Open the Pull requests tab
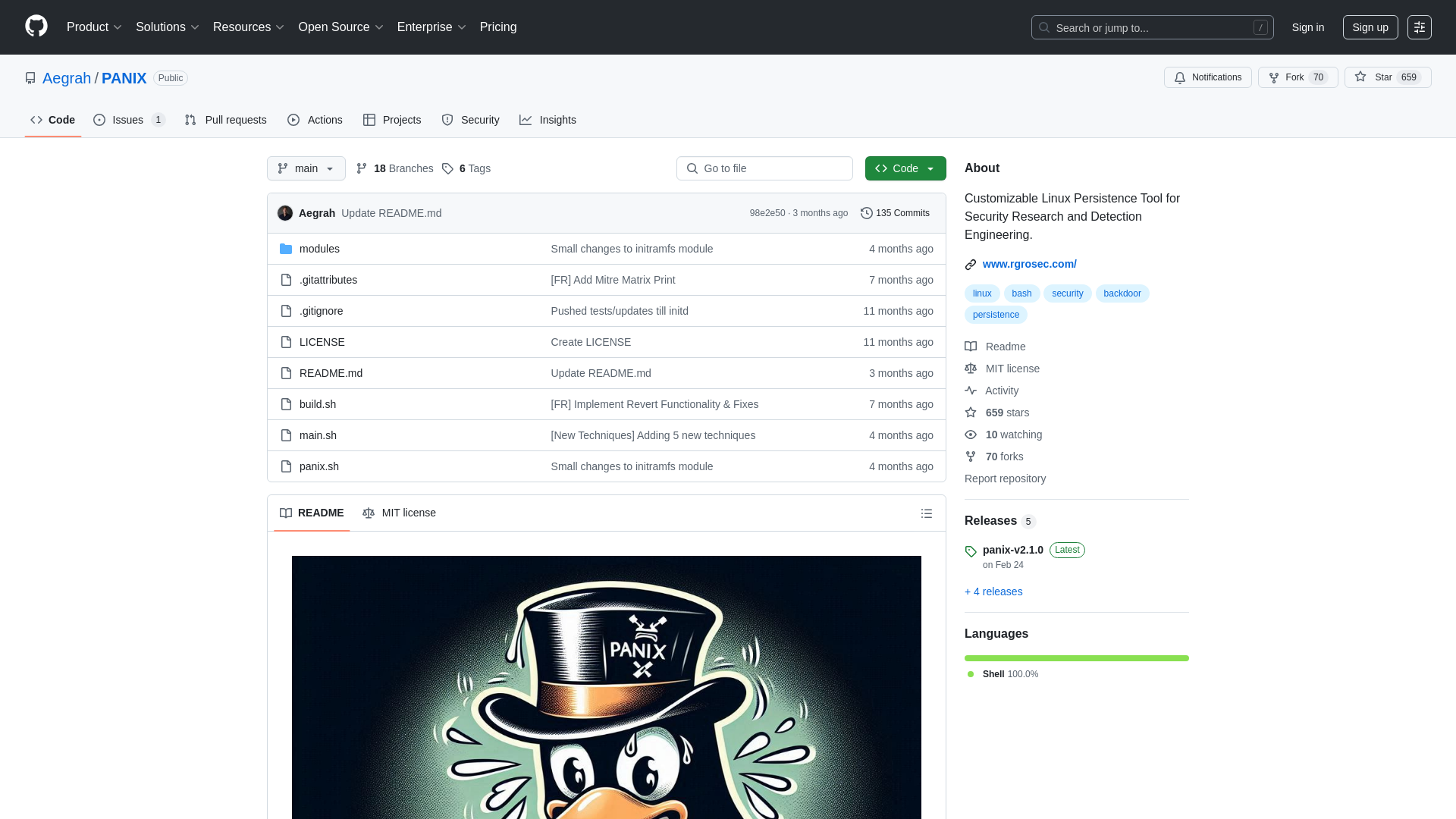This screenshot has height=819, width=1456. 226,120
